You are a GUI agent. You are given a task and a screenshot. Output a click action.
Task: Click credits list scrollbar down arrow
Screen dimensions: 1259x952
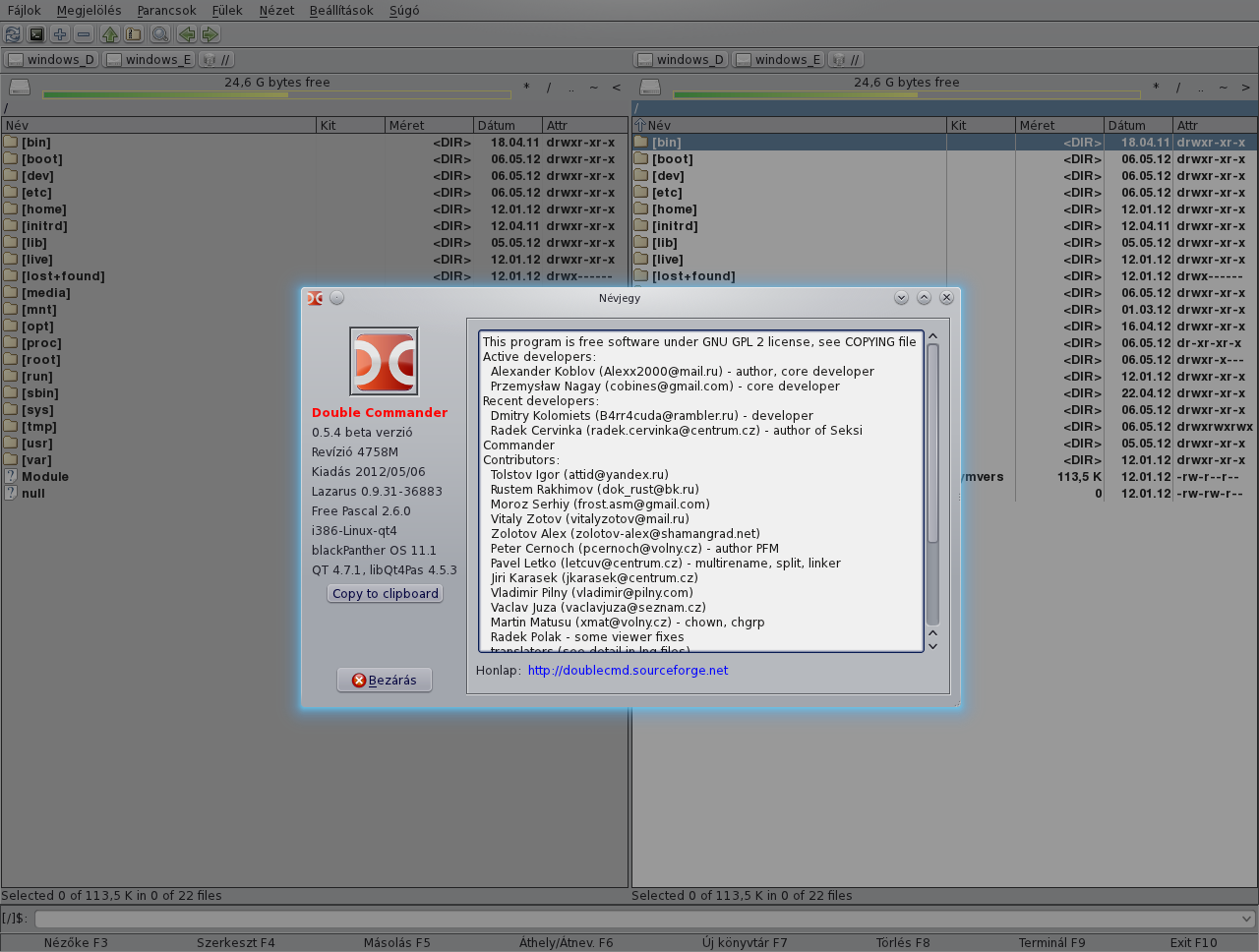pos(932,646)
